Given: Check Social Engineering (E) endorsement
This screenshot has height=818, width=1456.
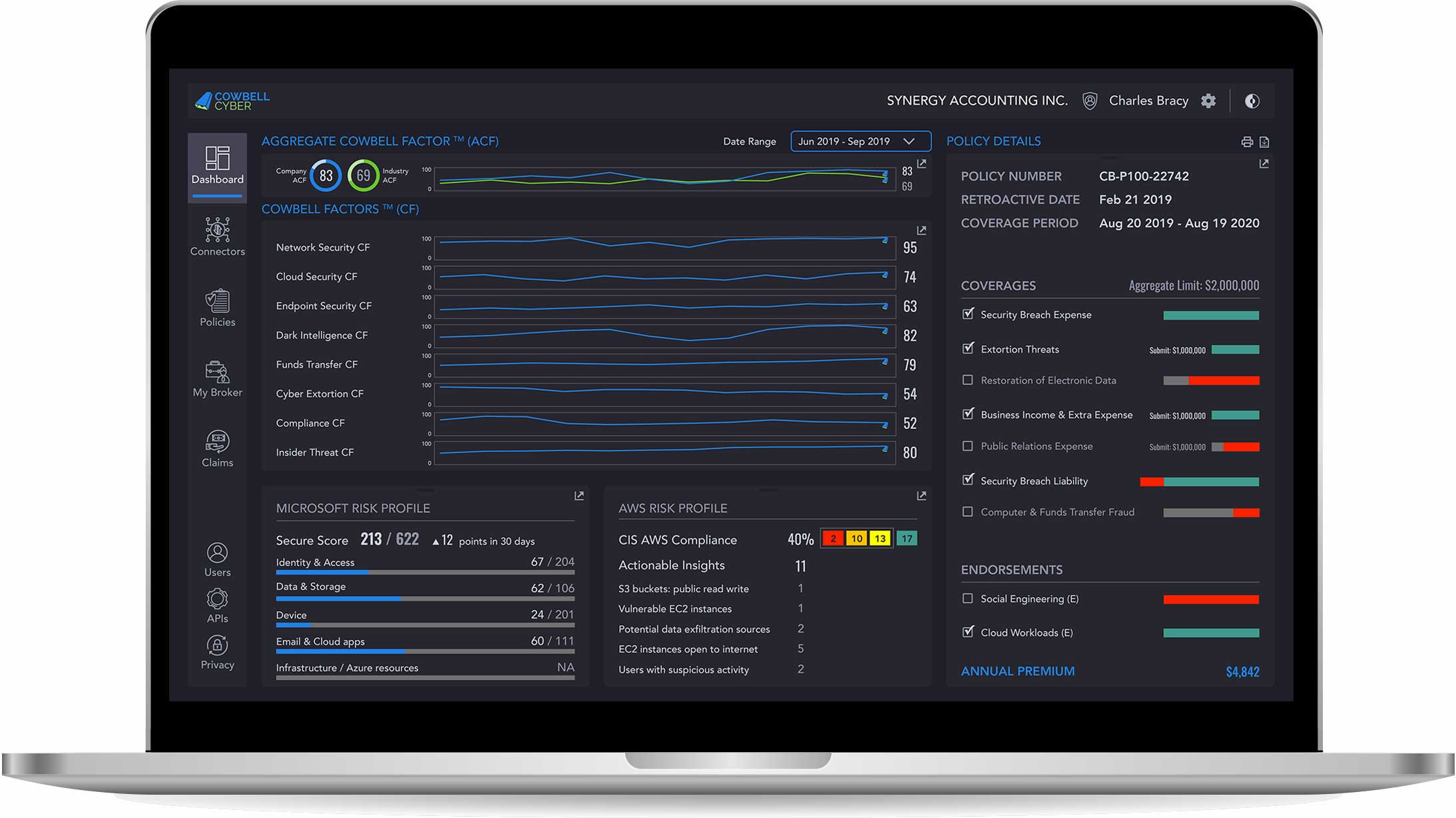Looking at the screenshot, I should point(968,598).
